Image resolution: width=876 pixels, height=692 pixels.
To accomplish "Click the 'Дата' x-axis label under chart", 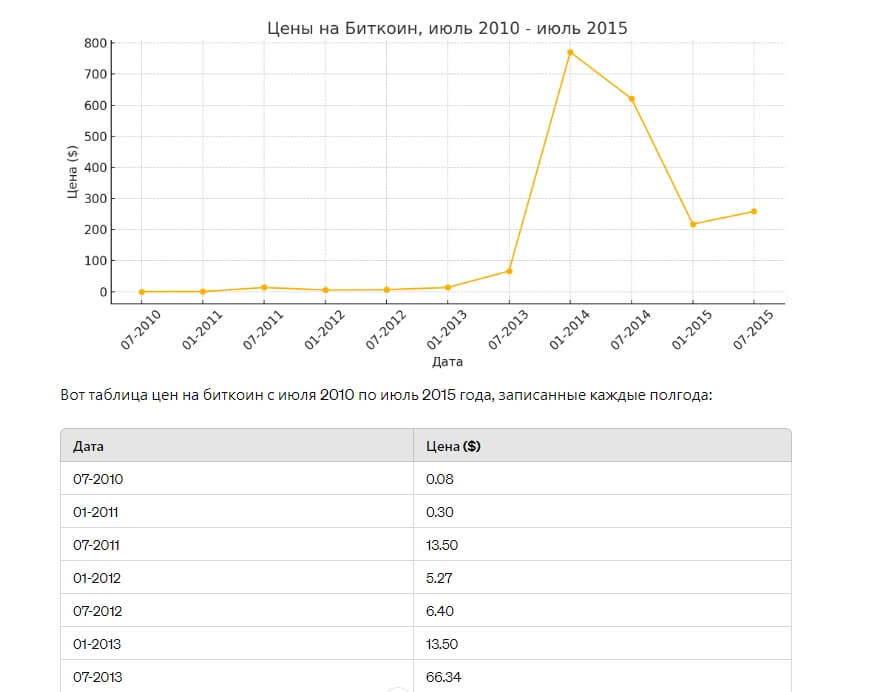I will click(x=447, y=362).
